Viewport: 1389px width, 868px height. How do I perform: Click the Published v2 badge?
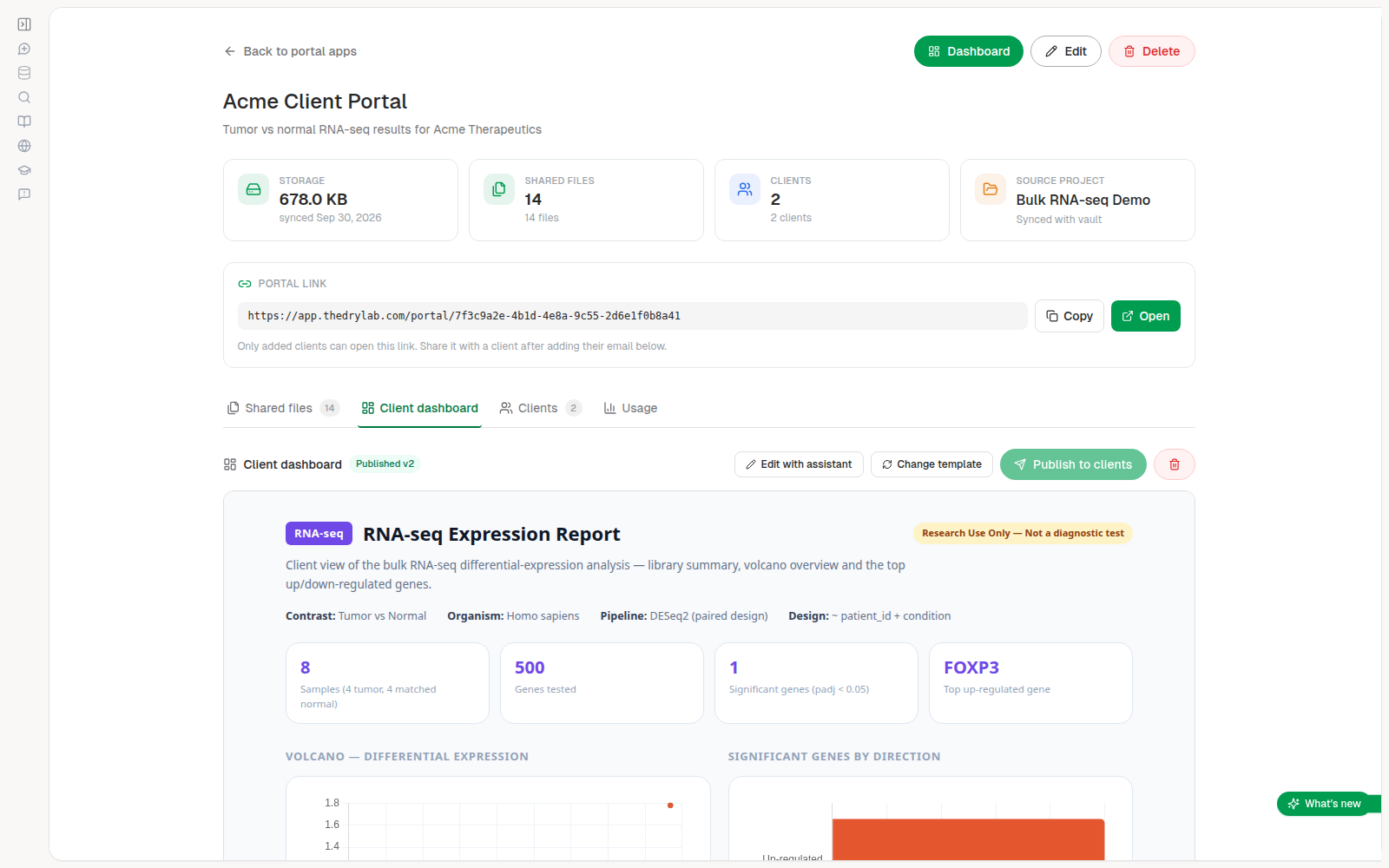385,464
